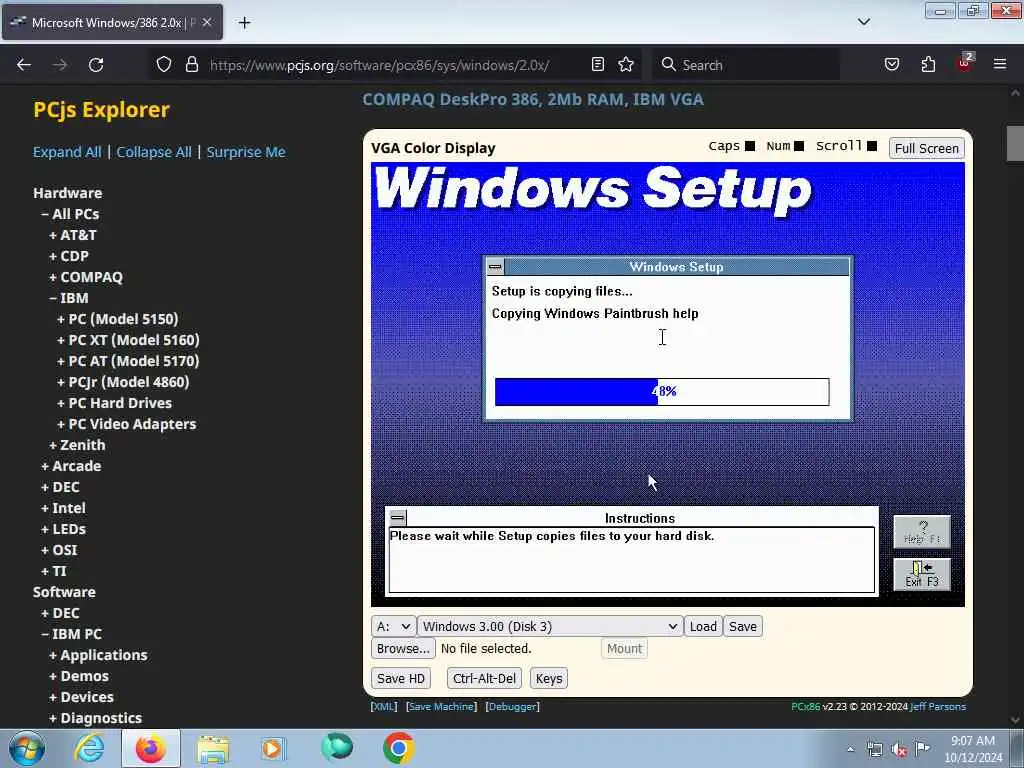Expand PC XT (Model 5160) node
This screenshot has width=1024, height=768.
point(128,340)
